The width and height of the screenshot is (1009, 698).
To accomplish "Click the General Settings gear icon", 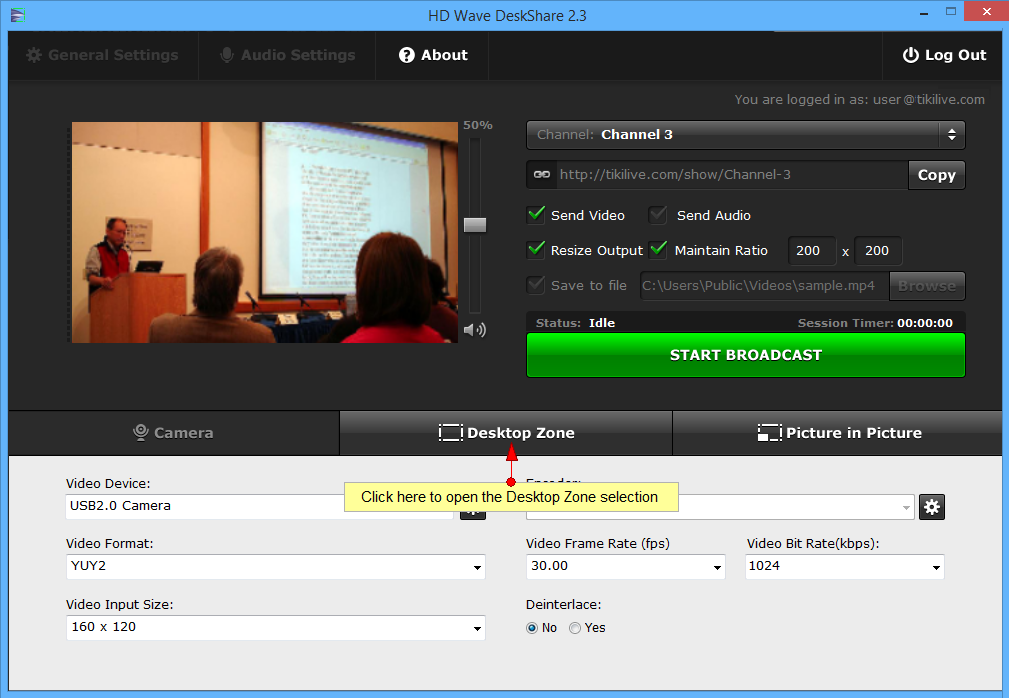I will tap(33, 55).
